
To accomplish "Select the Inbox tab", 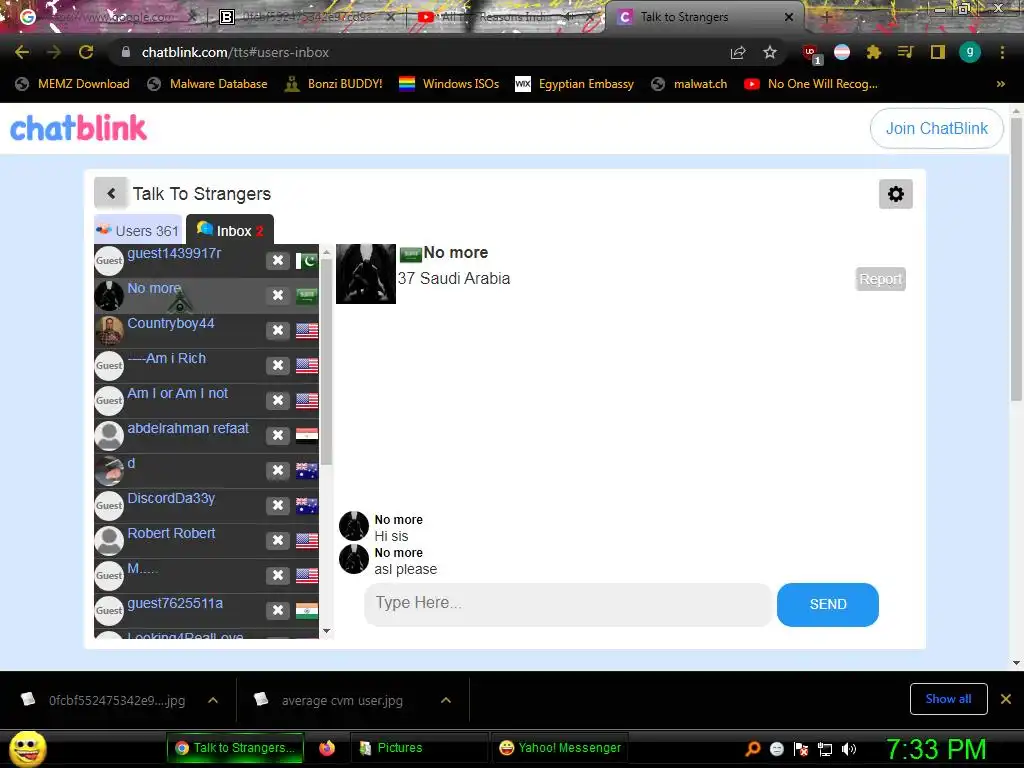I will pos(230,230).
